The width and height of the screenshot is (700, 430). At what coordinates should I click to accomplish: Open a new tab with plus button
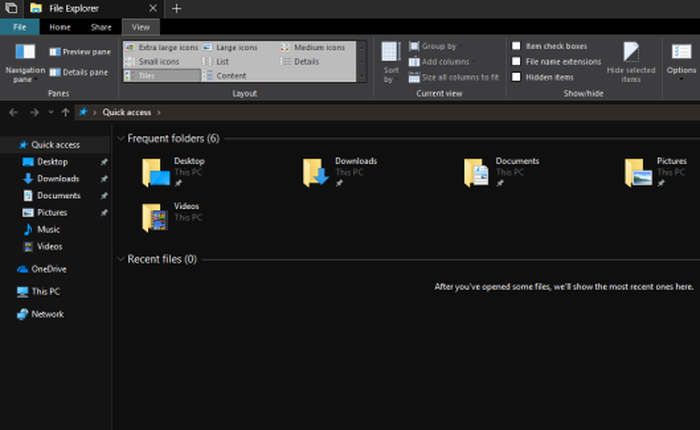coord(176,8)
